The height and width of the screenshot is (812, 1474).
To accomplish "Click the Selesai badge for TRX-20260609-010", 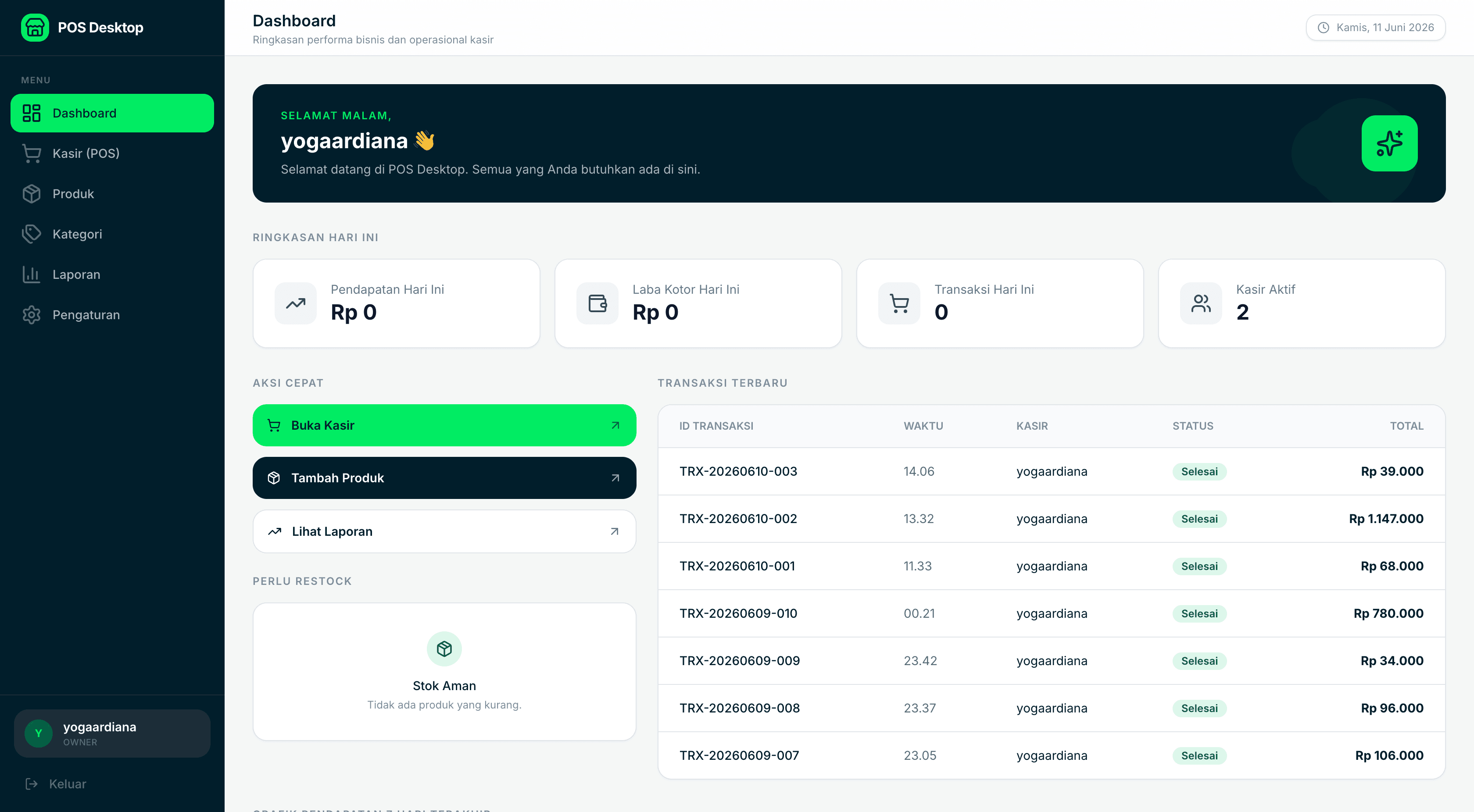I will point(1199,613).
